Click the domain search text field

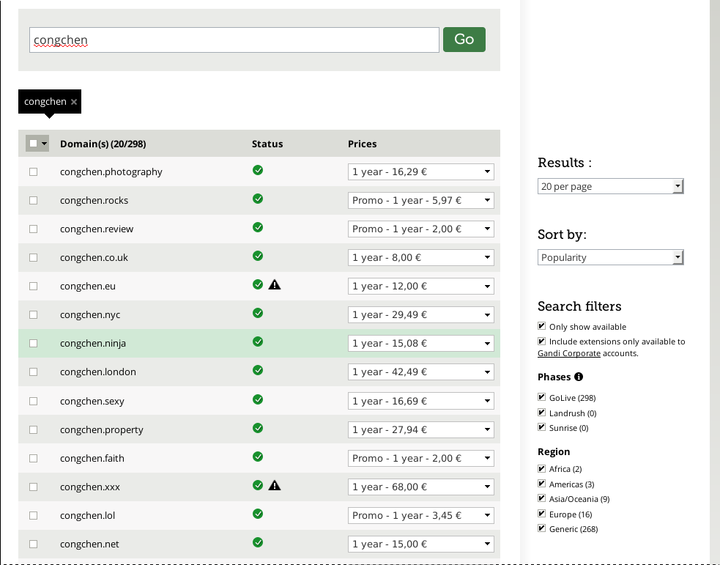(234, 40)
